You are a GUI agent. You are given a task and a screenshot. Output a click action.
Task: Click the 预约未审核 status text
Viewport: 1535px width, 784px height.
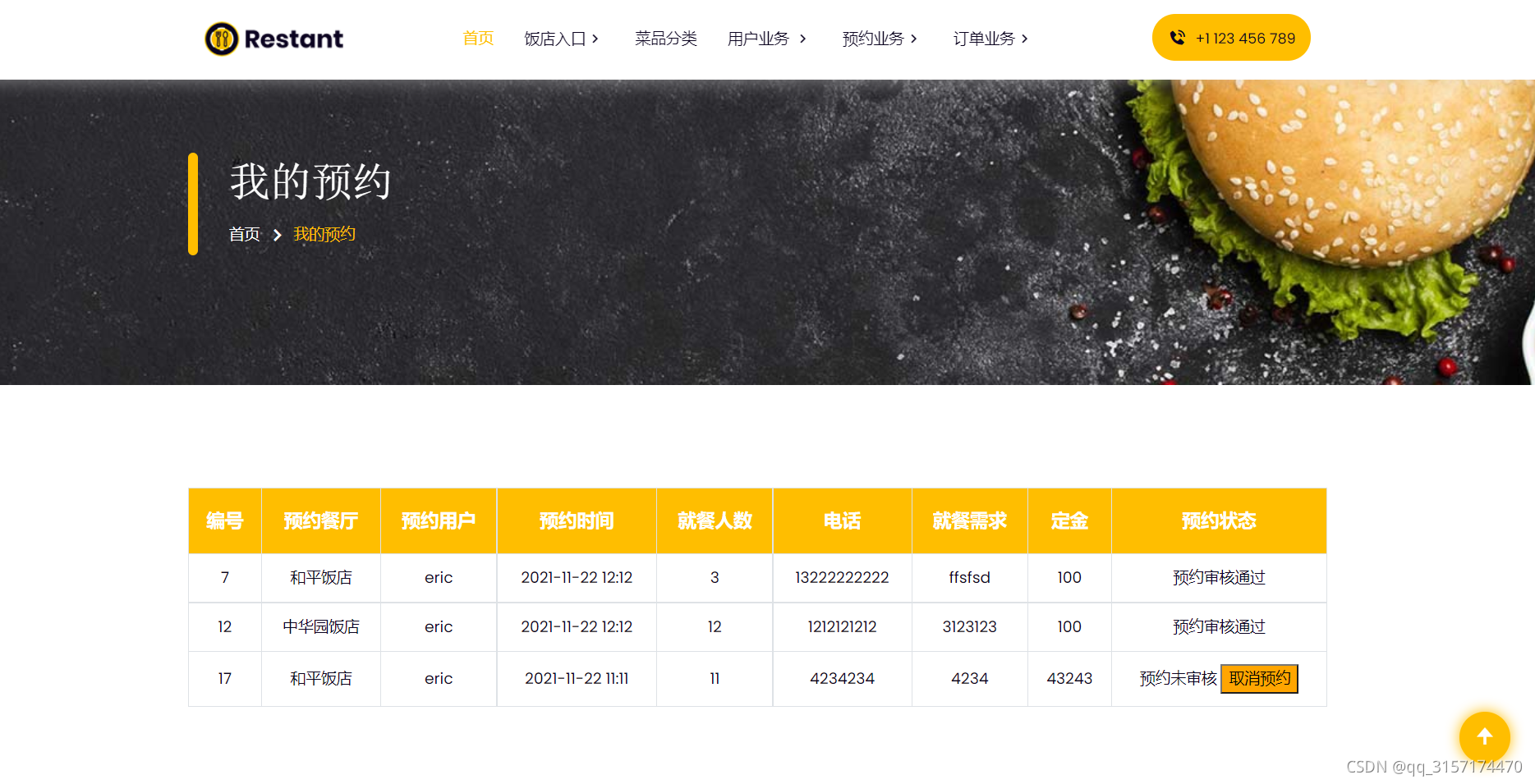point(1179,679)
